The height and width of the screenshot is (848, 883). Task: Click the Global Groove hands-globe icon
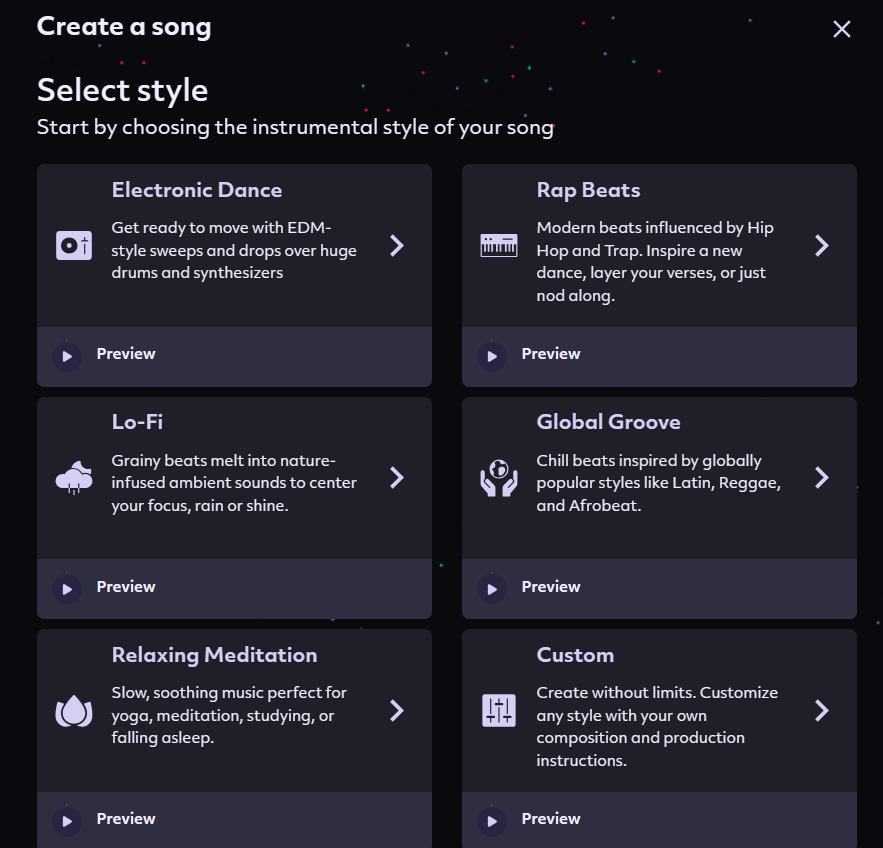click(499, 478)
